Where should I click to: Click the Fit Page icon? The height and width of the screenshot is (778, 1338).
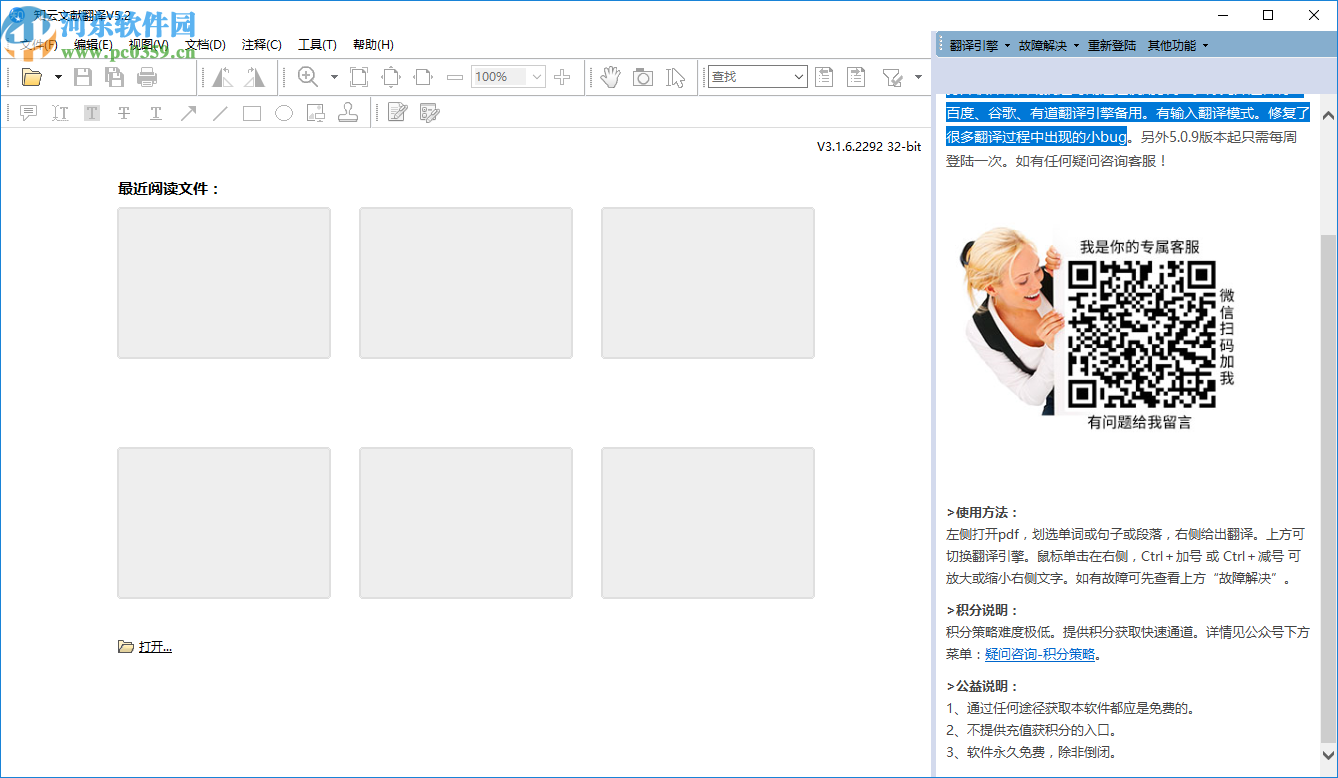pos(391,77)
